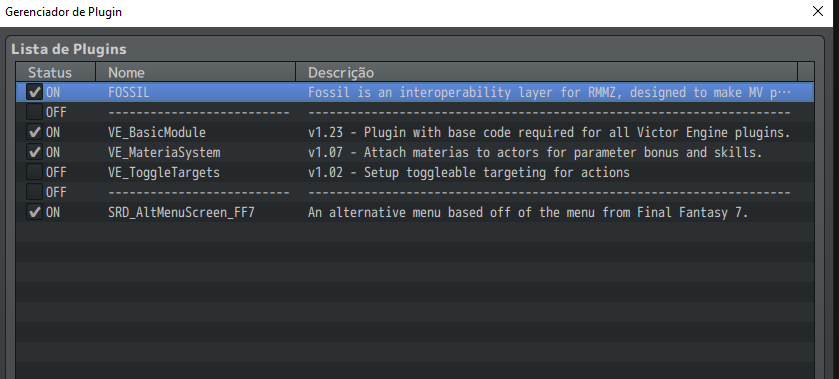Click the v1.23 Victor Engine base code description
This screenshot has height=379, width=839.
click(x=549, y=133)
